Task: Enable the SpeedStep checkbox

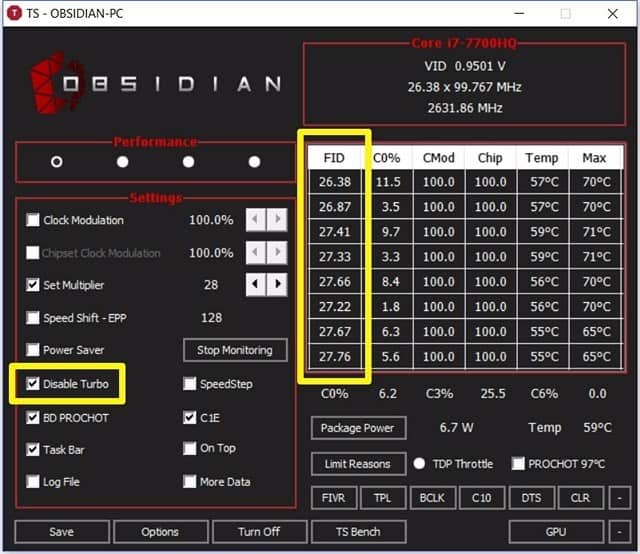Action: pyautogui.click(x=190, y=383)
